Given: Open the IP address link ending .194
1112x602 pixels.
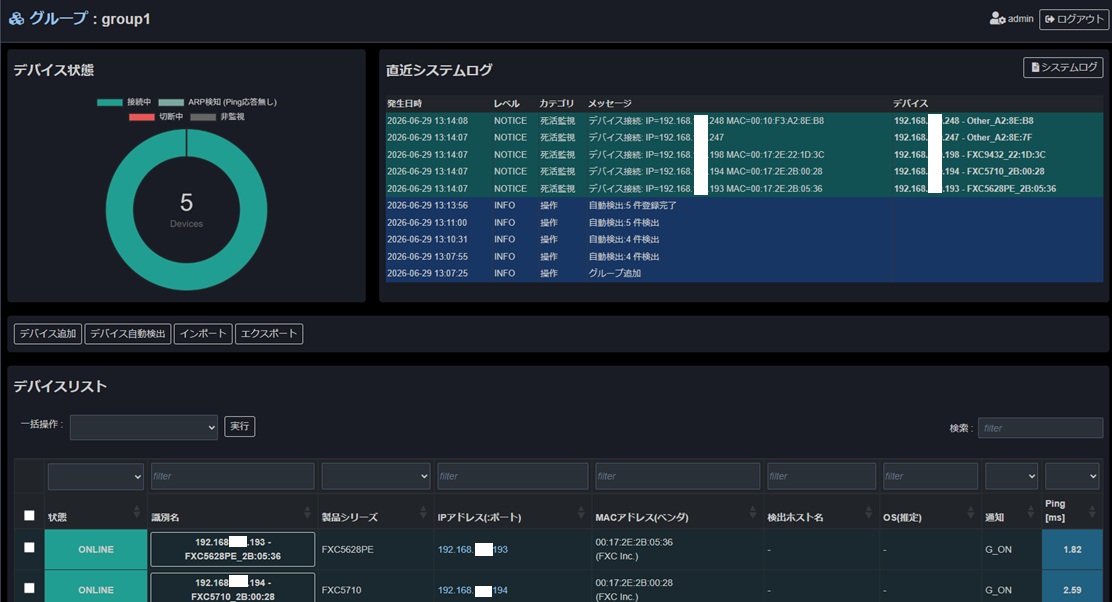Looking at the screenshot, I should pyautogui.click(x=472, y=590).
